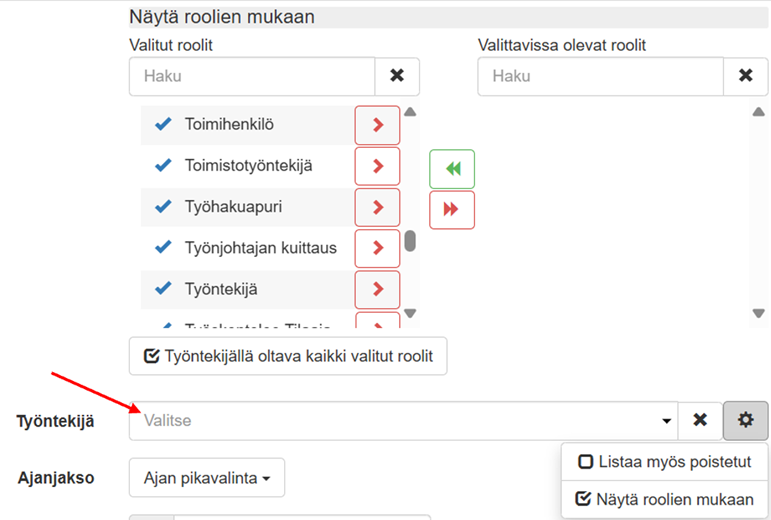Clear the Työntekijä selection with X
This screenshot has width=771, height=520.
(700, 421)
